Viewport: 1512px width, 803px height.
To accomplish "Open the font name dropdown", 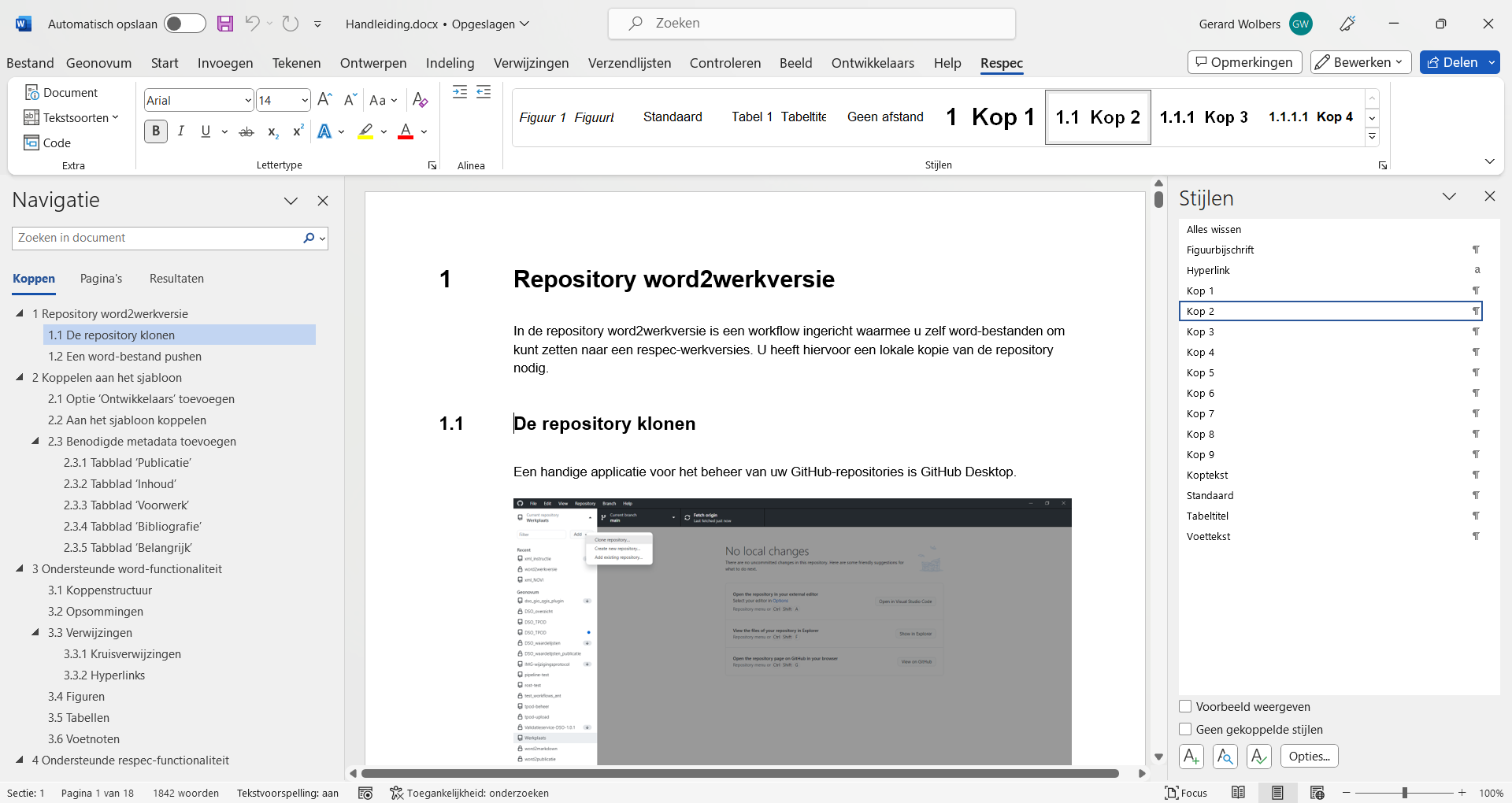I will pos(248,100).
